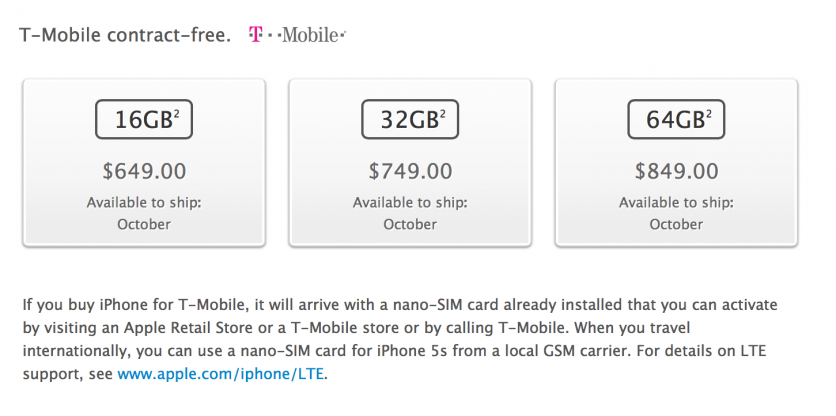Click footnote 2 superscript on 64GB
Image resolution: width=836 pixels, height=416 pixels.
click(708, 114)
